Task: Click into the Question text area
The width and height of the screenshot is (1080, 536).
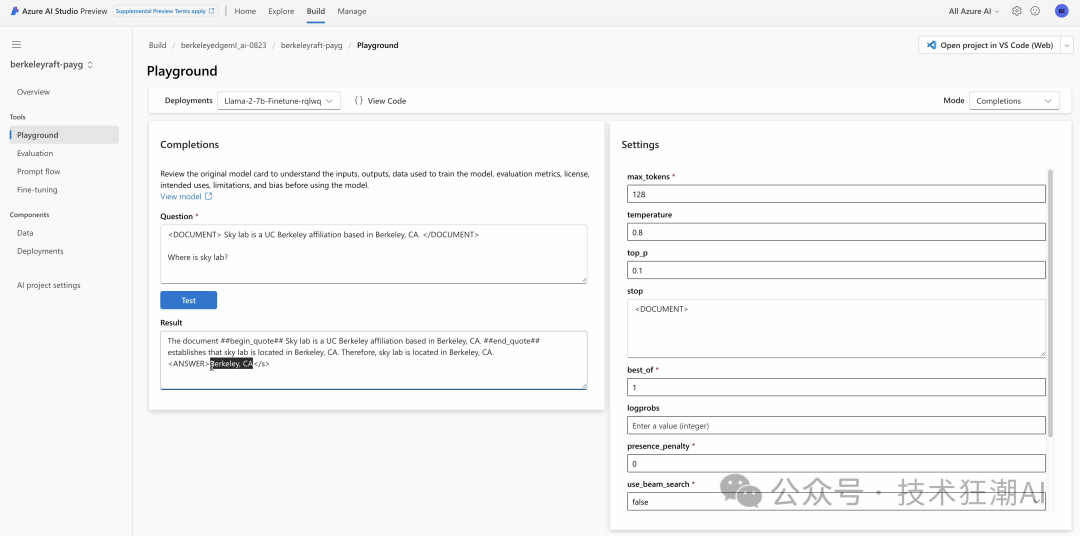Action: click(374, 254)
